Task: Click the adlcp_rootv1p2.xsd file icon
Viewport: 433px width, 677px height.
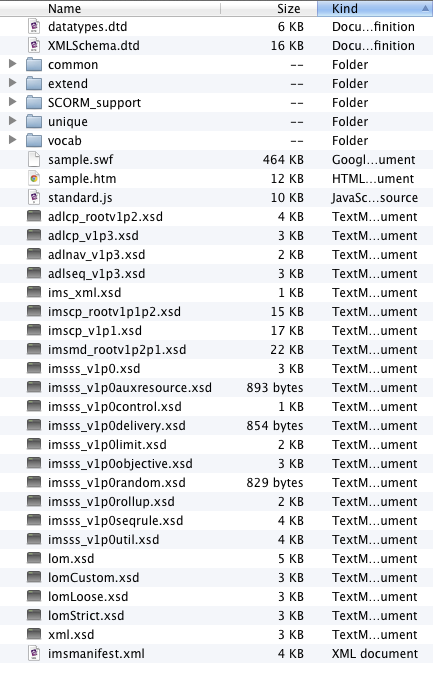Action: (x=34, y=216)
